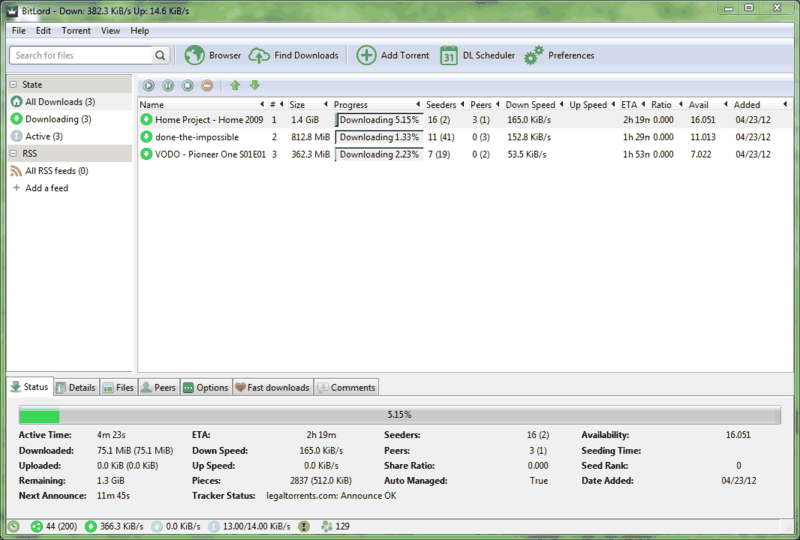Click the warning exclamation icon in status bar

304,526
